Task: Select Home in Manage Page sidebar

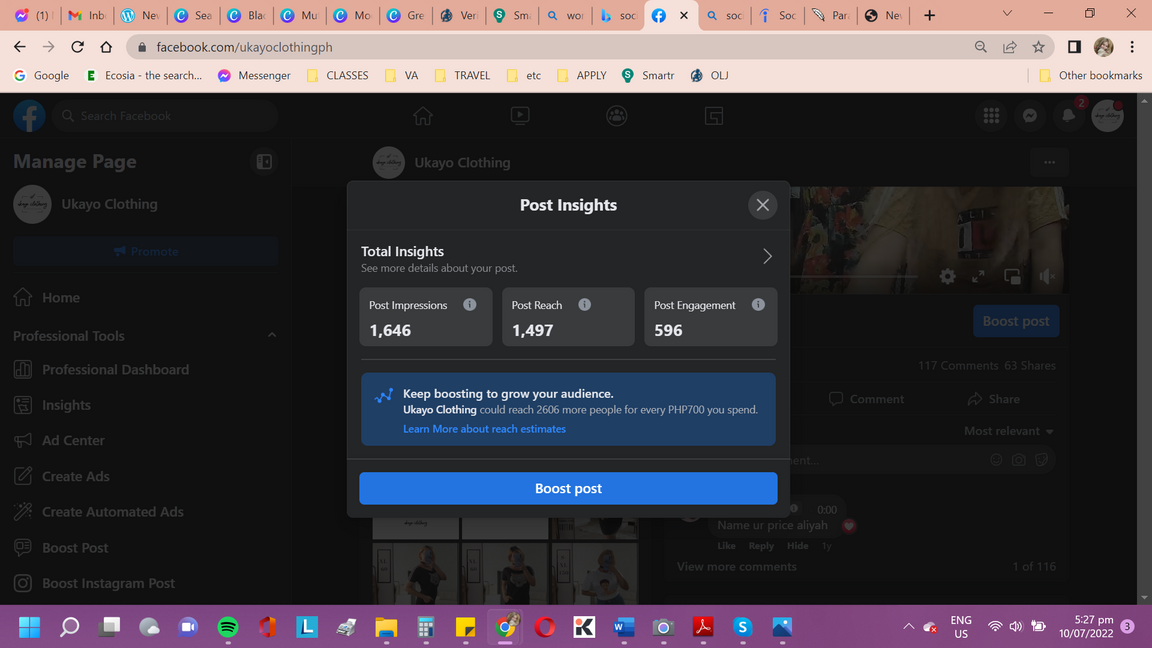Action: point(145,298)
